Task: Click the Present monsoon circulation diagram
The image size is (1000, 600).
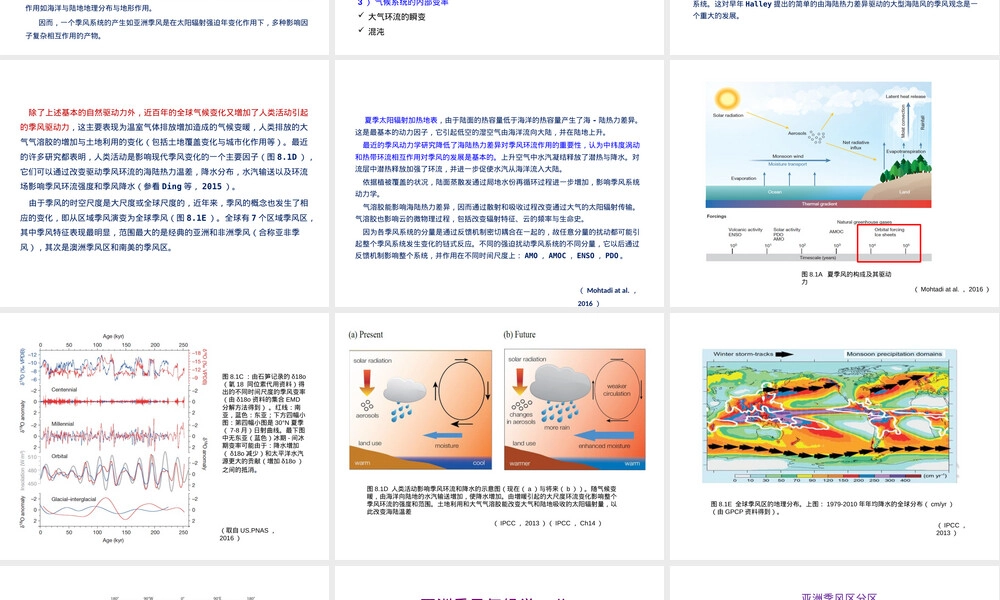Action: click(420, 409)
